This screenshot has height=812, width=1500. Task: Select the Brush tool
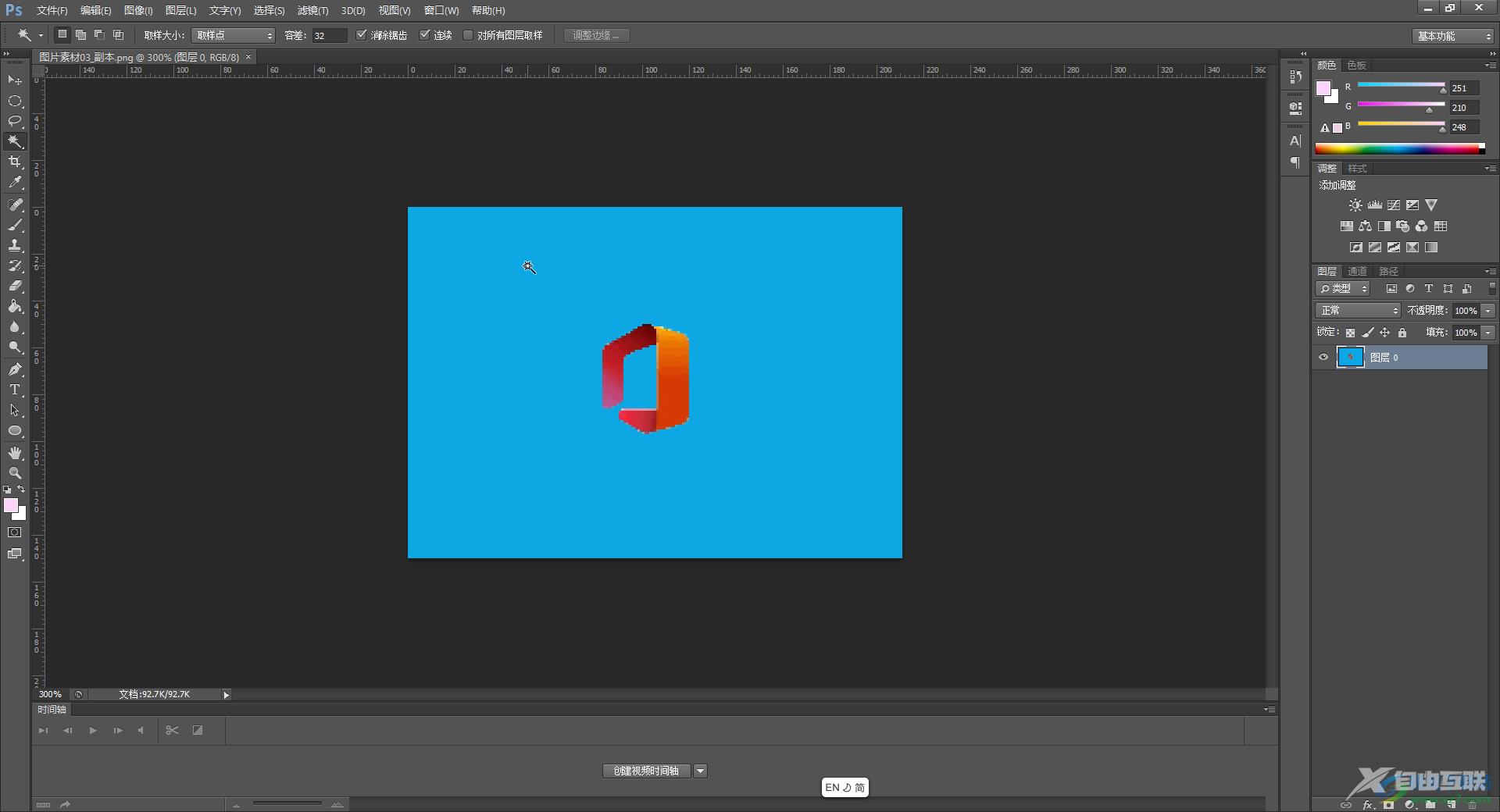click(14, 225)
